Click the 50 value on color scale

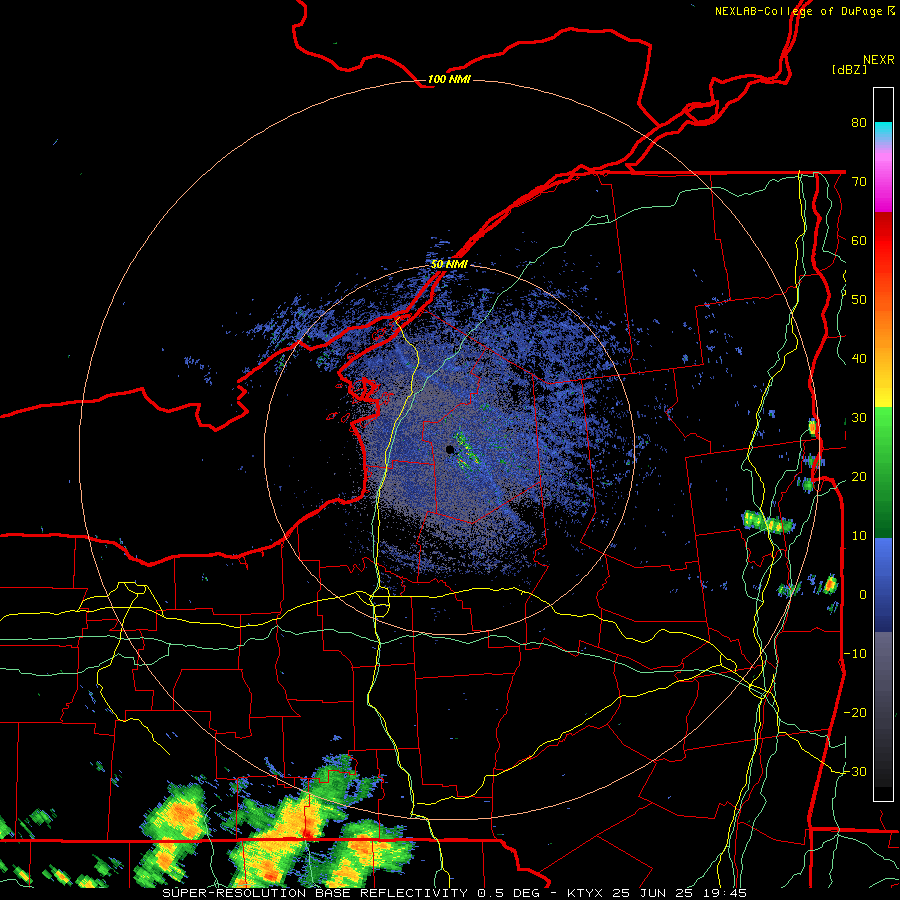point(859,300)
